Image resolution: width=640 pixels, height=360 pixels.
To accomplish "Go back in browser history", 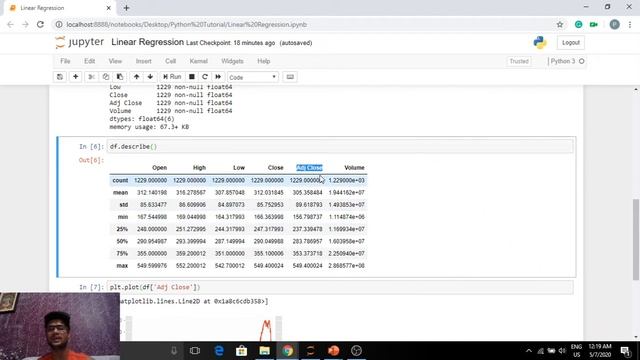I will point(11,24).
